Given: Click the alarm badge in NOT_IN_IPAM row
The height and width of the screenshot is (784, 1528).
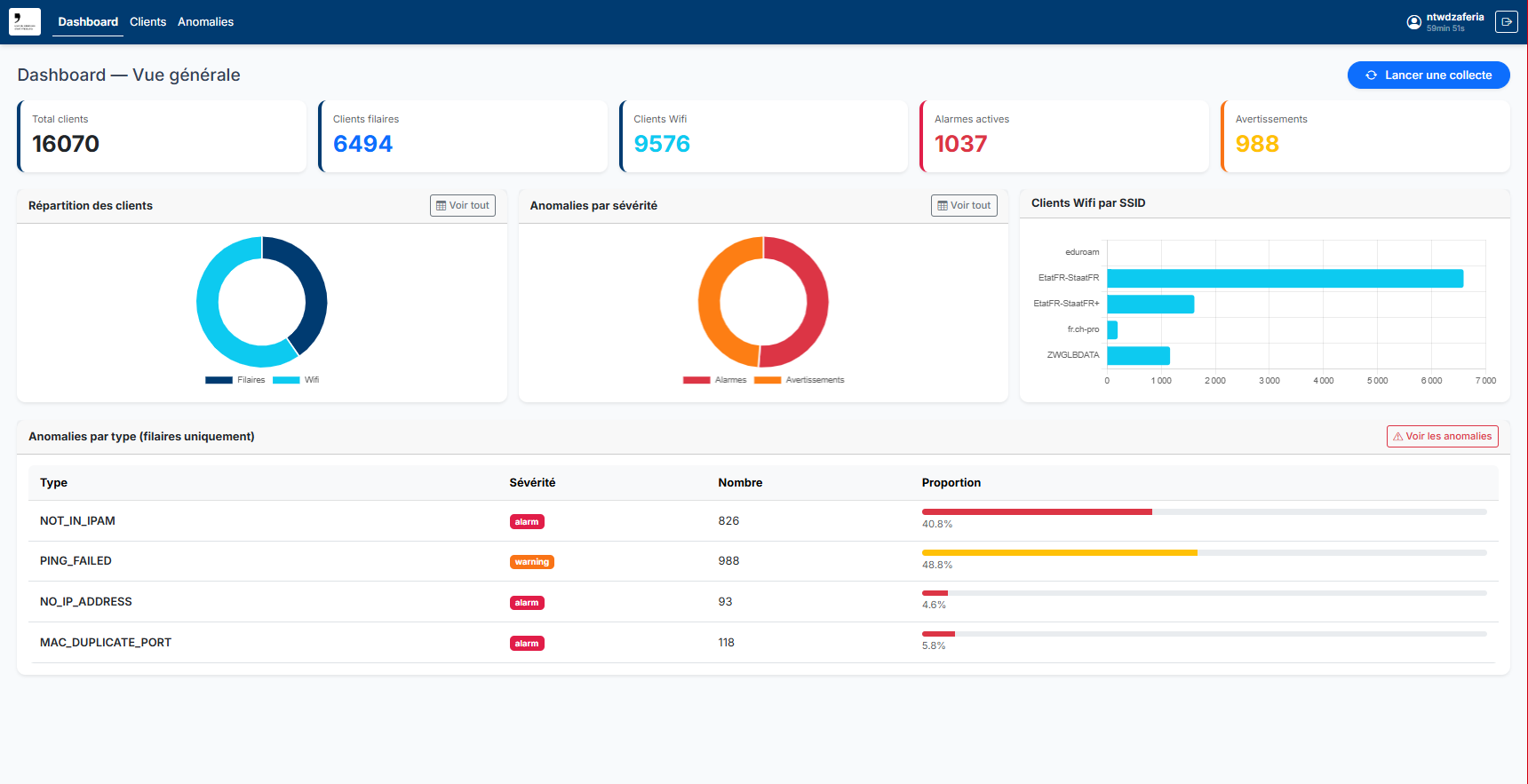Looking at the screenshot, I should tap(527, 522).
